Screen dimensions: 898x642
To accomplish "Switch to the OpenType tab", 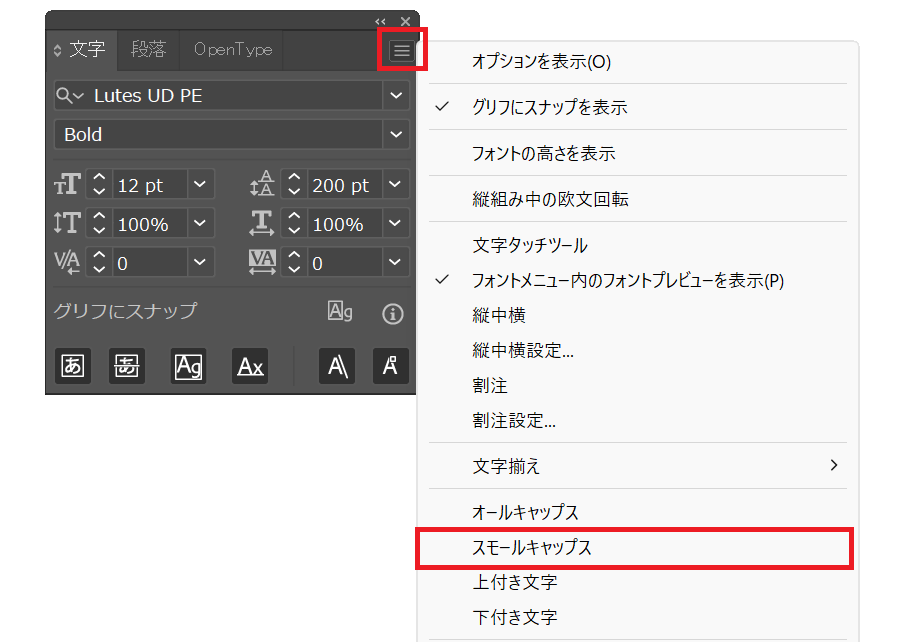I will pyautogui.click(x=232, y=49).
